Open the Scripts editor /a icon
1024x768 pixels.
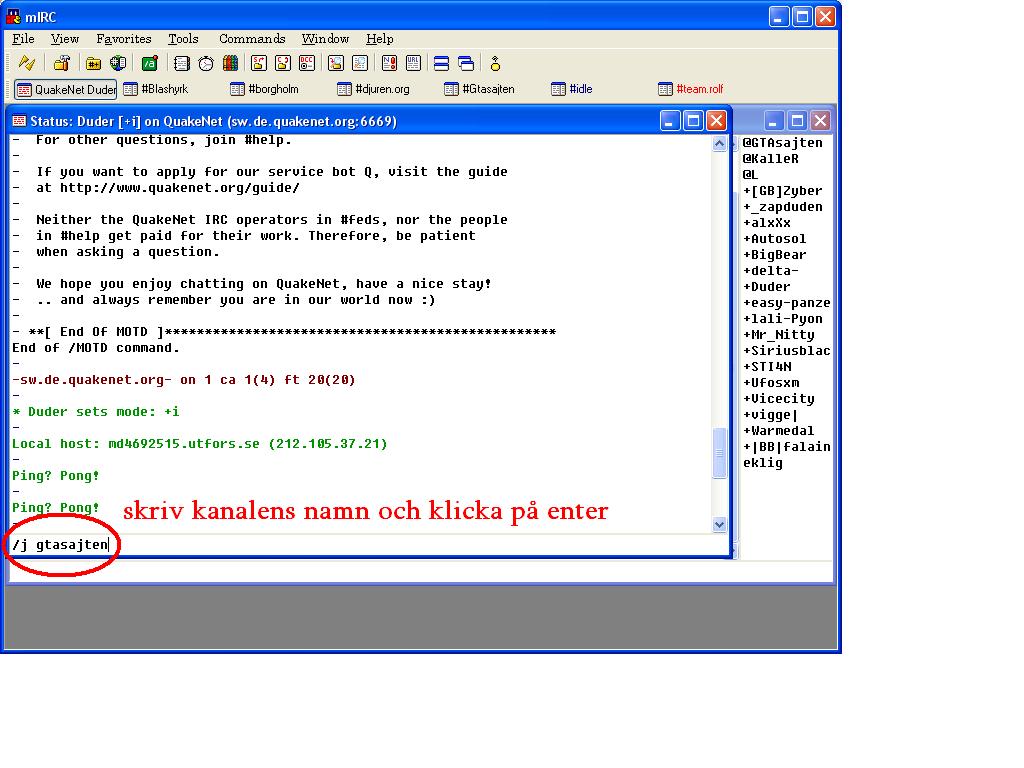tap(150, 63)
